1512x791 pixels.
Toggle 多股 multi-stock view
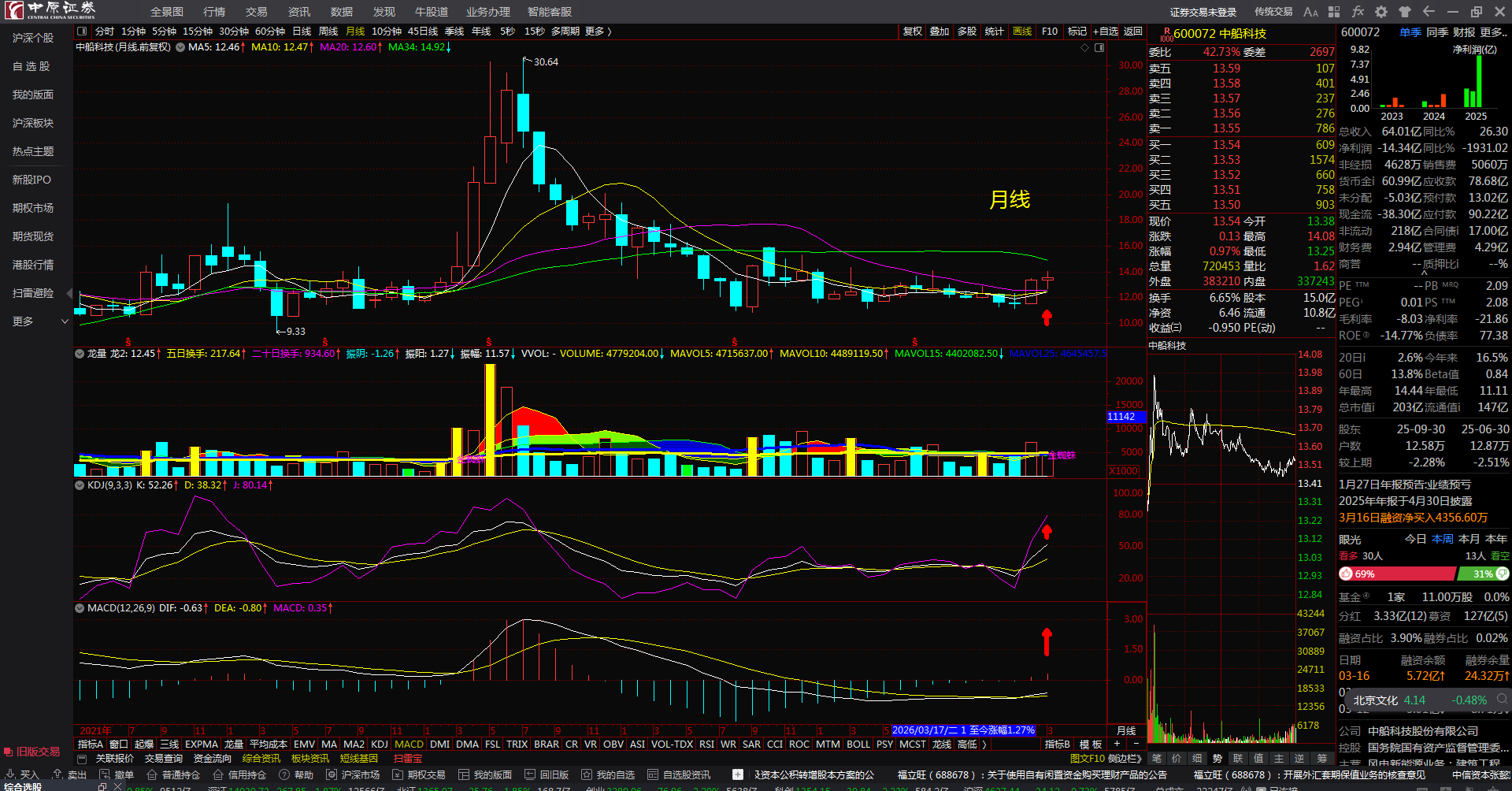(x=967, y=32)
